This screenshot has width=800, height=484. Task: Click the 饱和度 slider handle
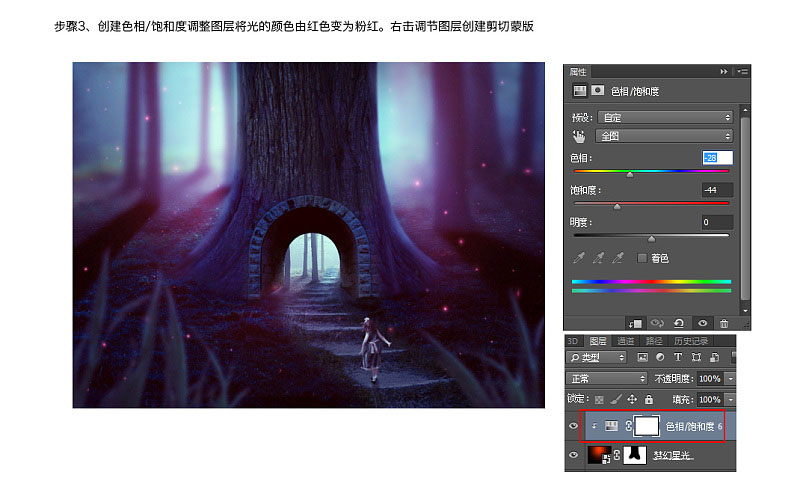[617, 207]
